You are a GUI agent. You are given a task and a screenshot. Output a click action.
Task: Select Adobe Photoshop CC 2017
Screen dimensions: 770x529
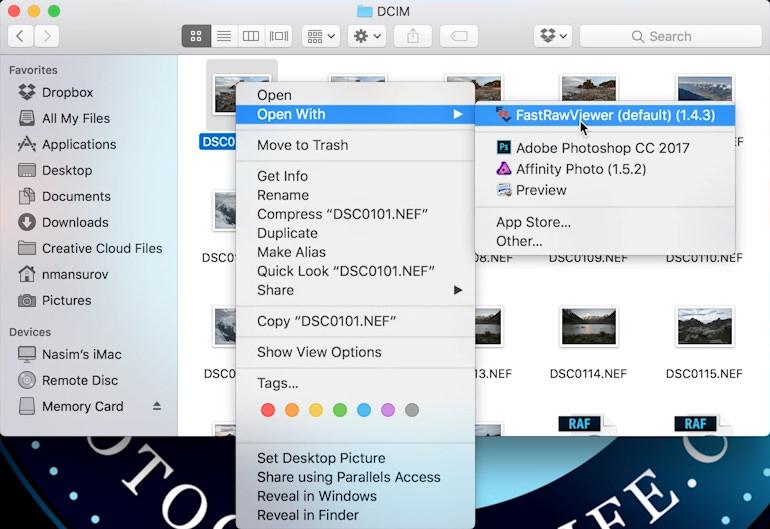click(602, 148)
